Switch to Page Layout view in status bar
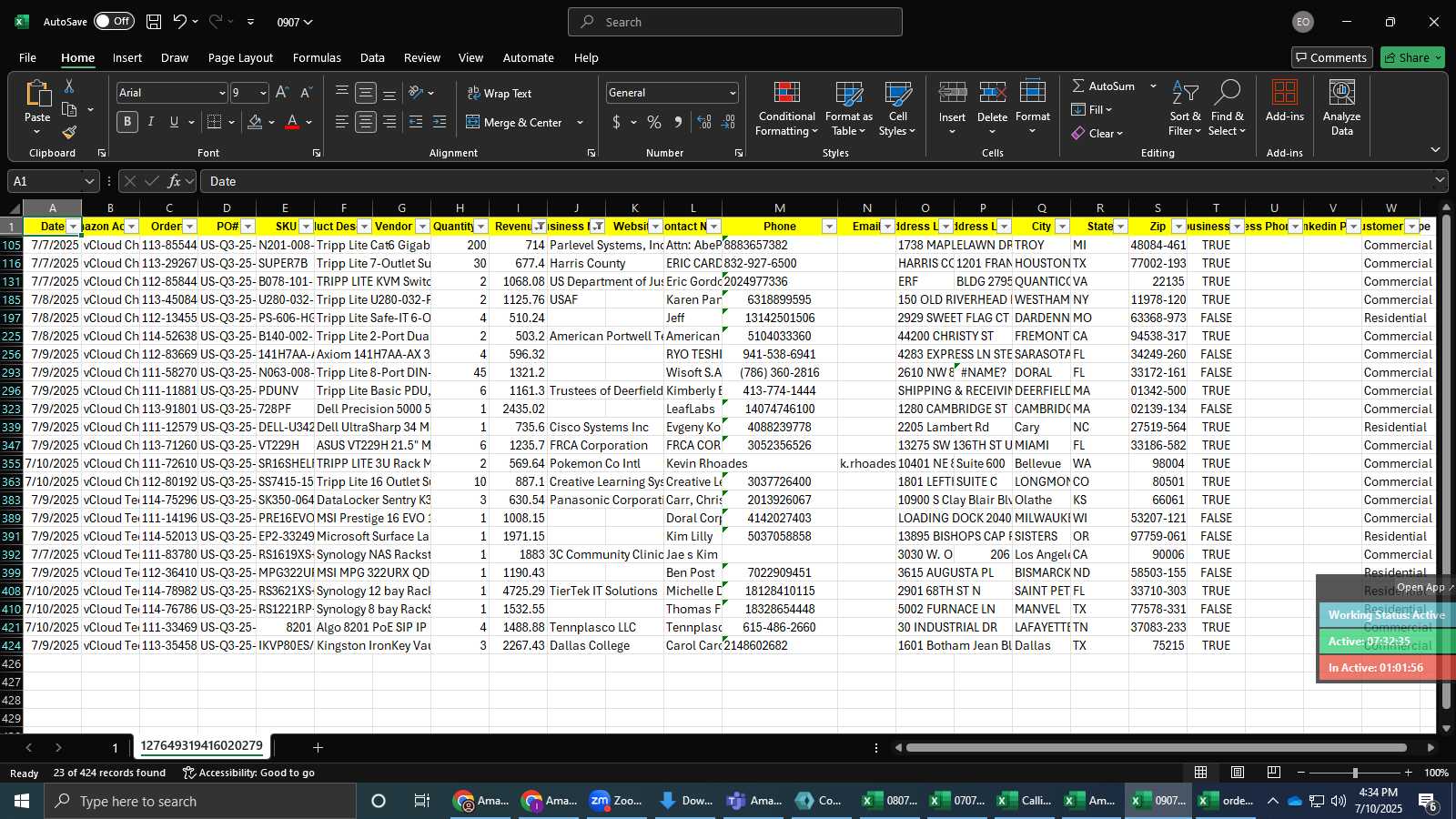The width and height of the screenshot is (1456, 819). point(1238,773)
